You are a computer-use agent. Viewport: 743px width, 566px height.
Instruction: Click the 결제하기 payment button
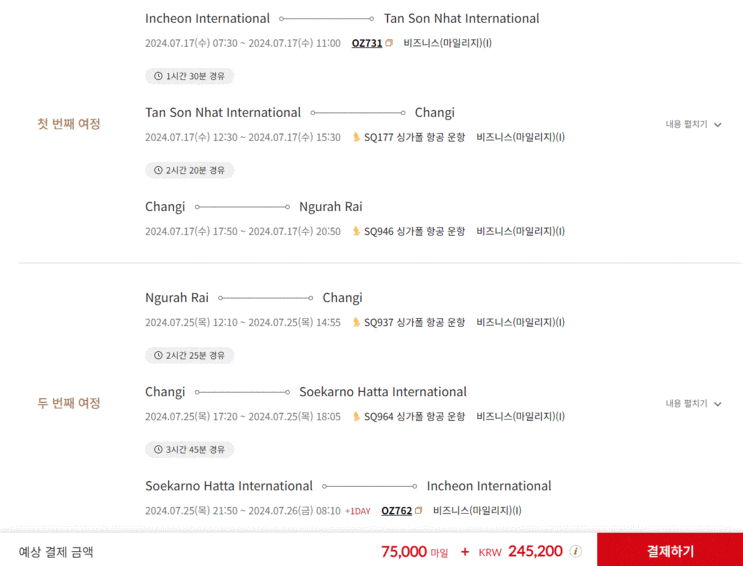point(670,550)
